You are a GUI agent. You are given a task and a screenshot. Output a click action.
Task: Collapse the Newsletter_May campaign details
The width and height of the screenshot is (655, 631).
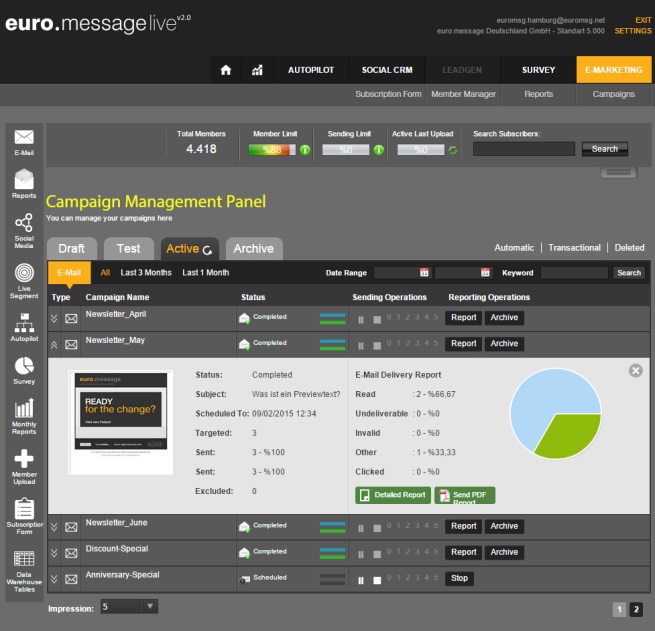click(x=55, y=344)
